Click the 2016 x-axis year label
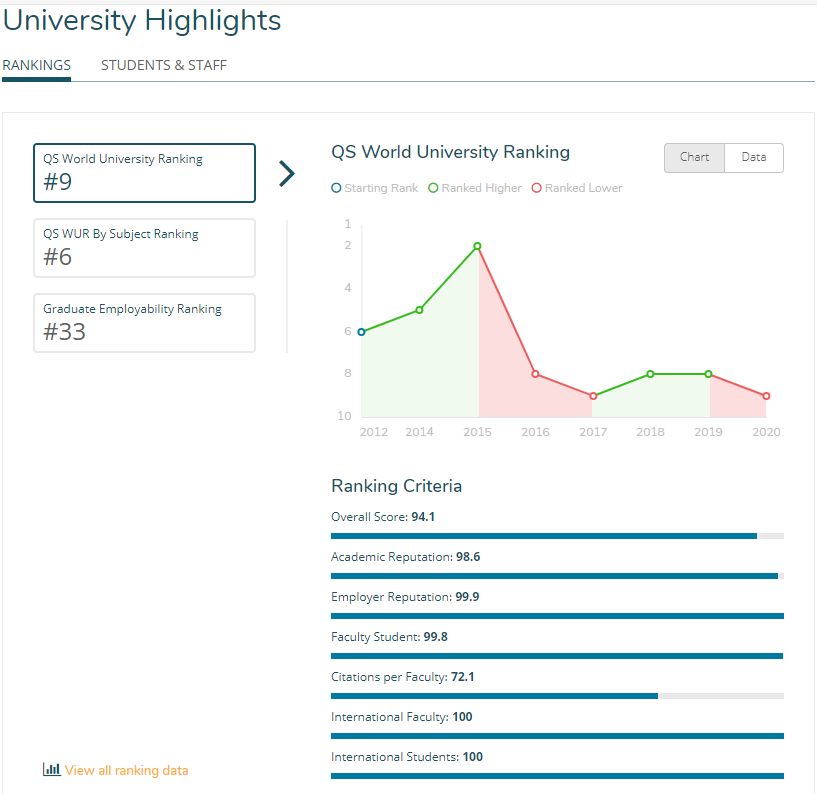 [x=535, y=432]
